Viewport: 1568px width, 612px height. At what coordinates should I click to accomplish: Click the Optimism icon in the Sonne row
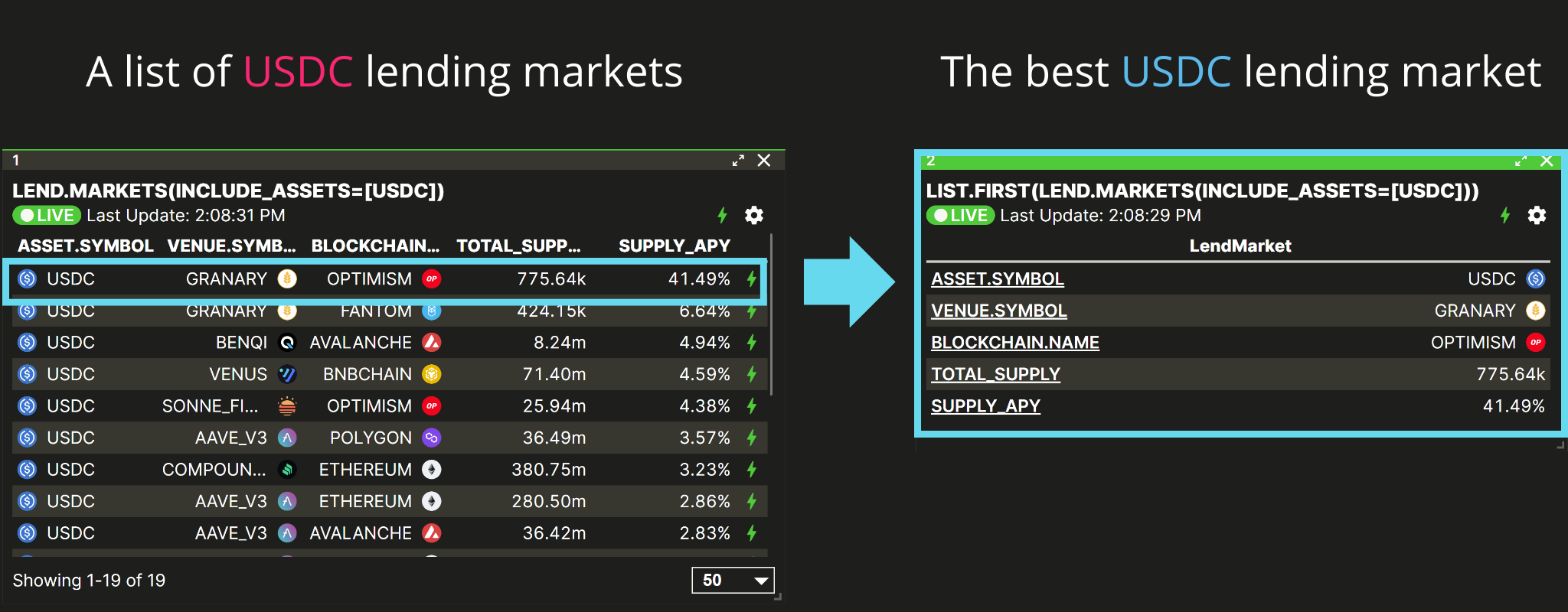[432, 406]
